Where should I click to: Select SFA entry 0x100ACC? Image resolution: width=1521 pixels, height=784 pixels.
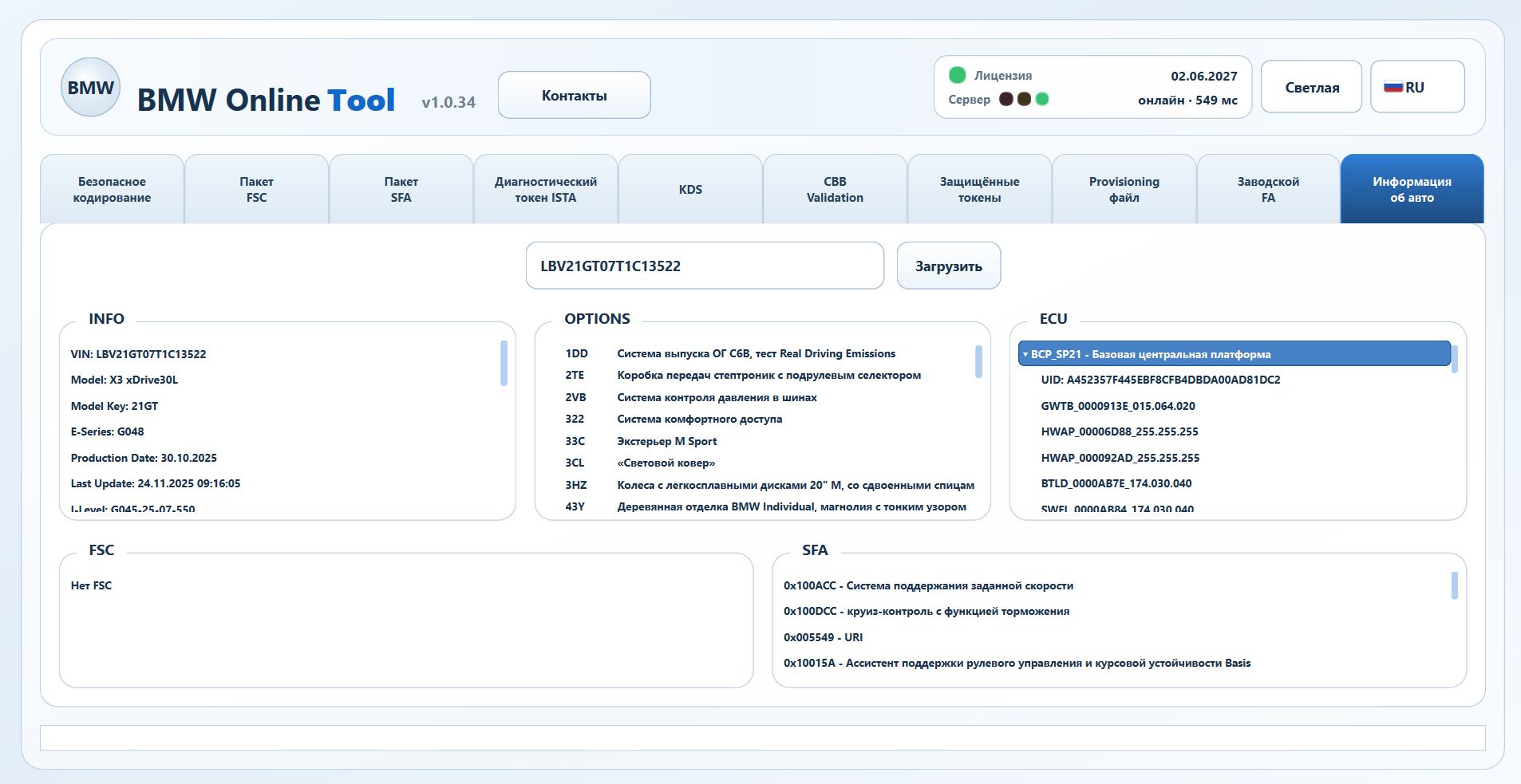pos(928,585)
